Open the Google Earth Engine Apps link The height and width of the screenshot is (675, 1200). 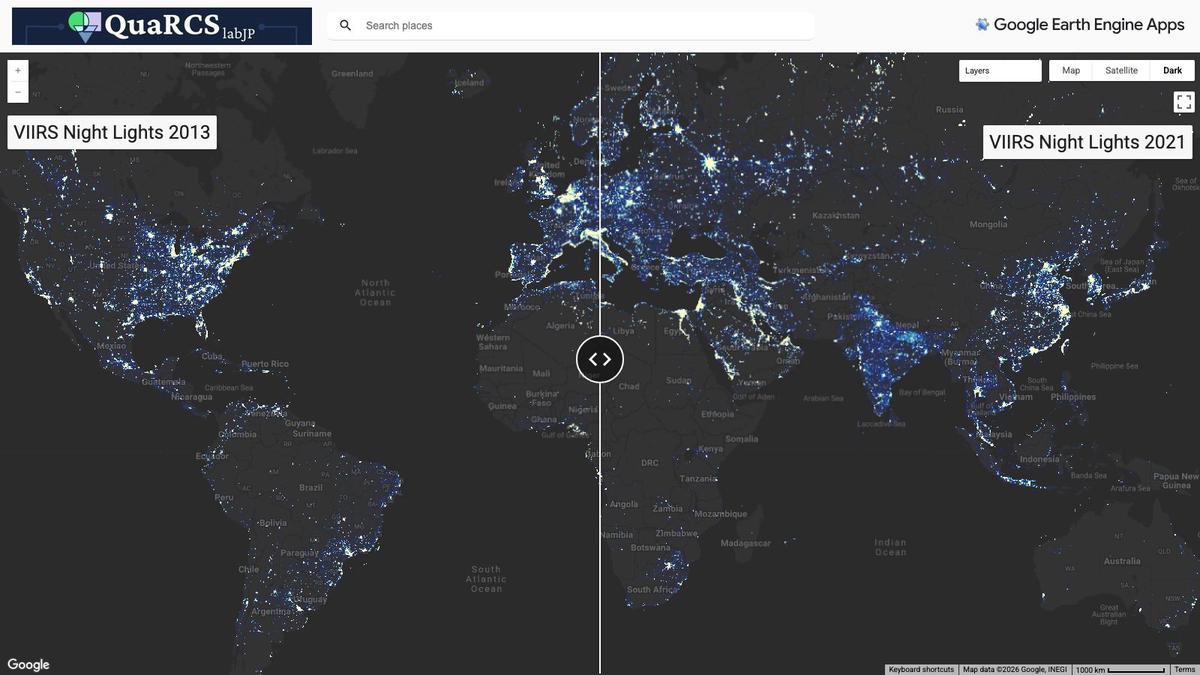click(1080, 25)
